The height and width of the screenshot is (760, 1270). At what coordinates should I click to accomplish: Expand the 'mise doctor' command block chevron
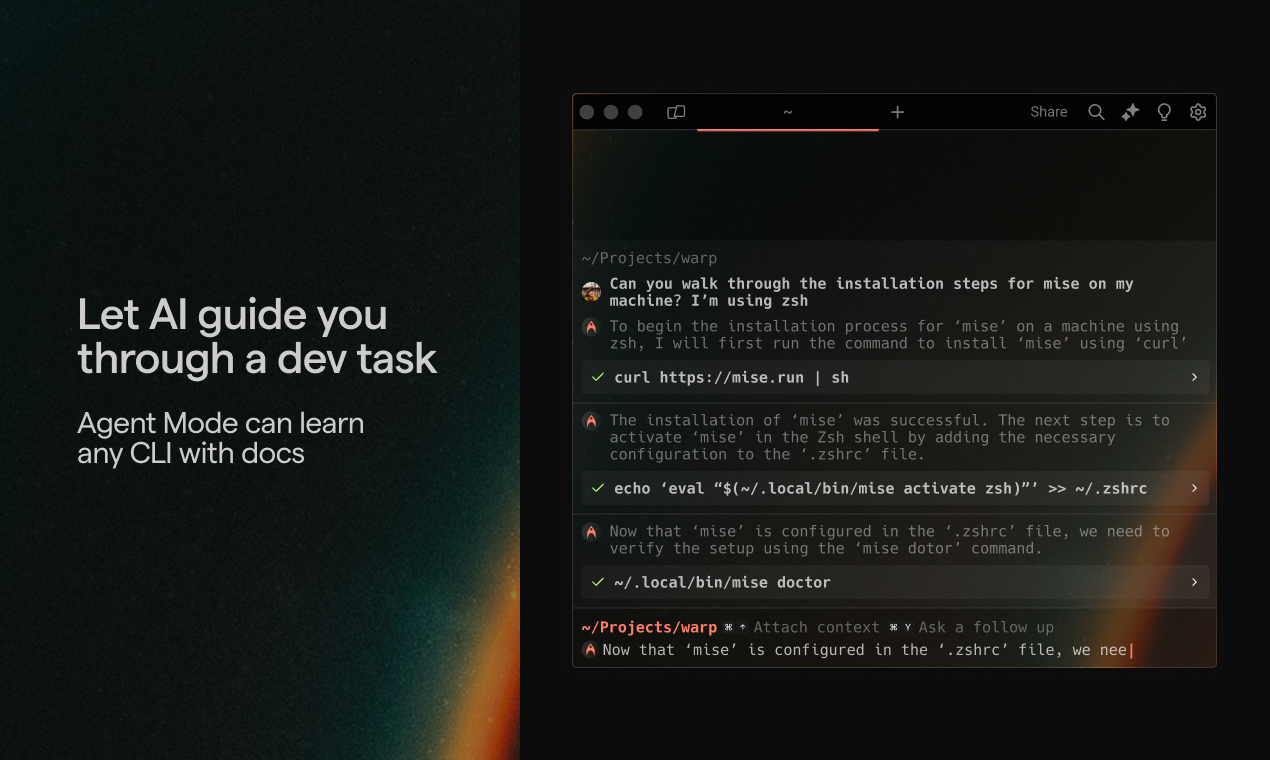click(1194, 582)
